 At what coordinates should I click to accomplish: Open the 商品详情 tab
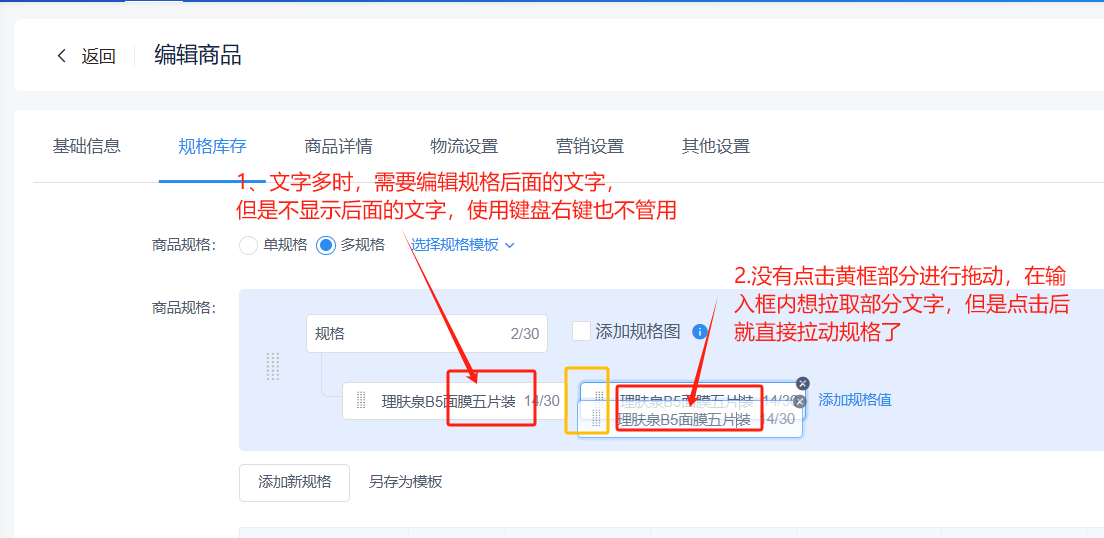coord(338,146)
